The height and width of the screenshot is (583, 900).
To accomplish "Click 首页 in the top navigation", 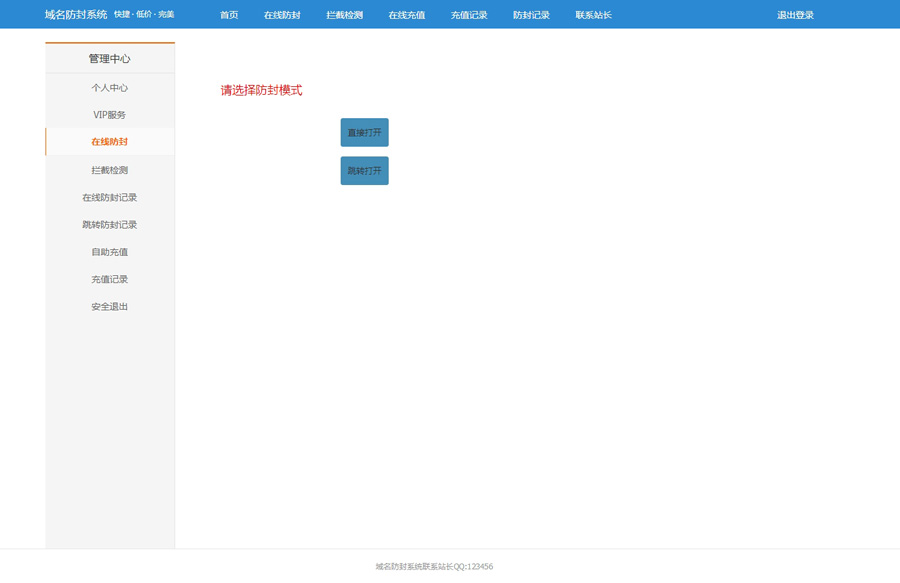I will (x=229, y=15).
